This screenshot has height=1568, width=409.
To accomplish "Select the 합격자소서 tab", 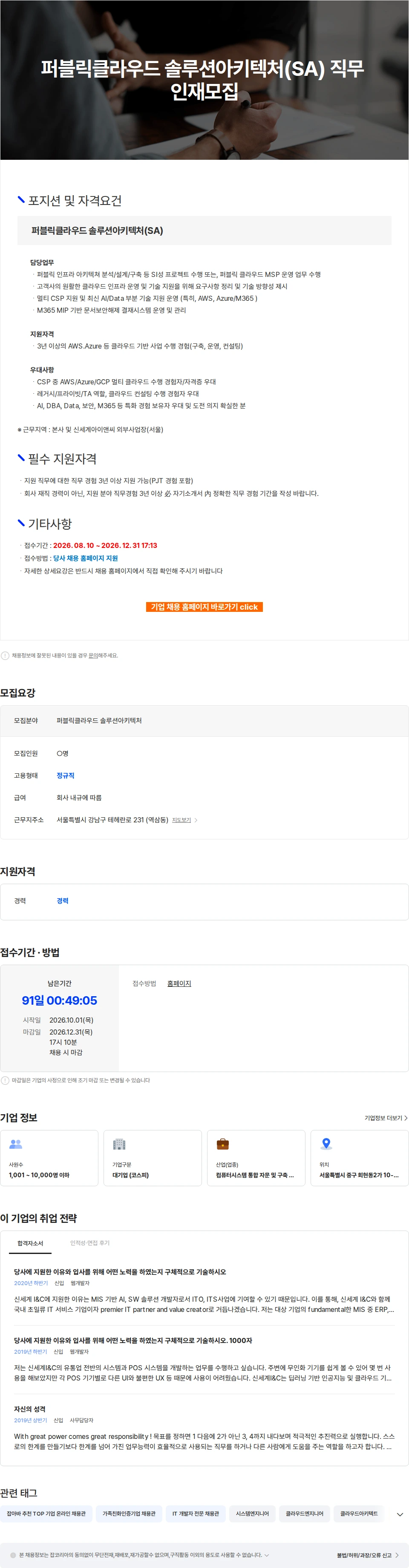I will pyautogui.click(x=30, y=1243).
